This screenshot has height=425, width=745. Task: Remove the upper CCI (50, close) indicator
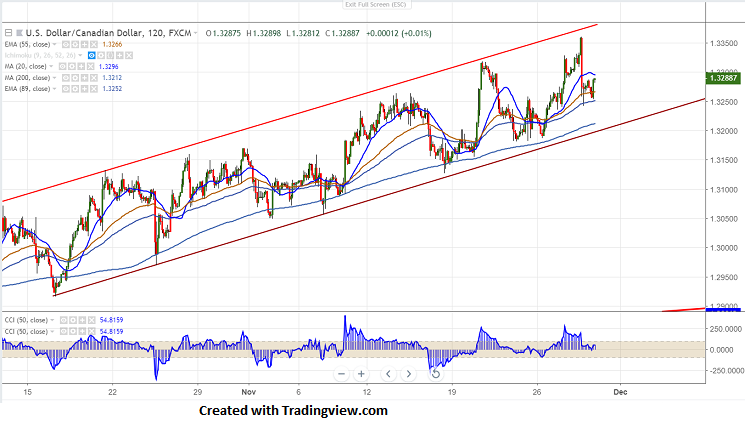click(x=92, y=320)
